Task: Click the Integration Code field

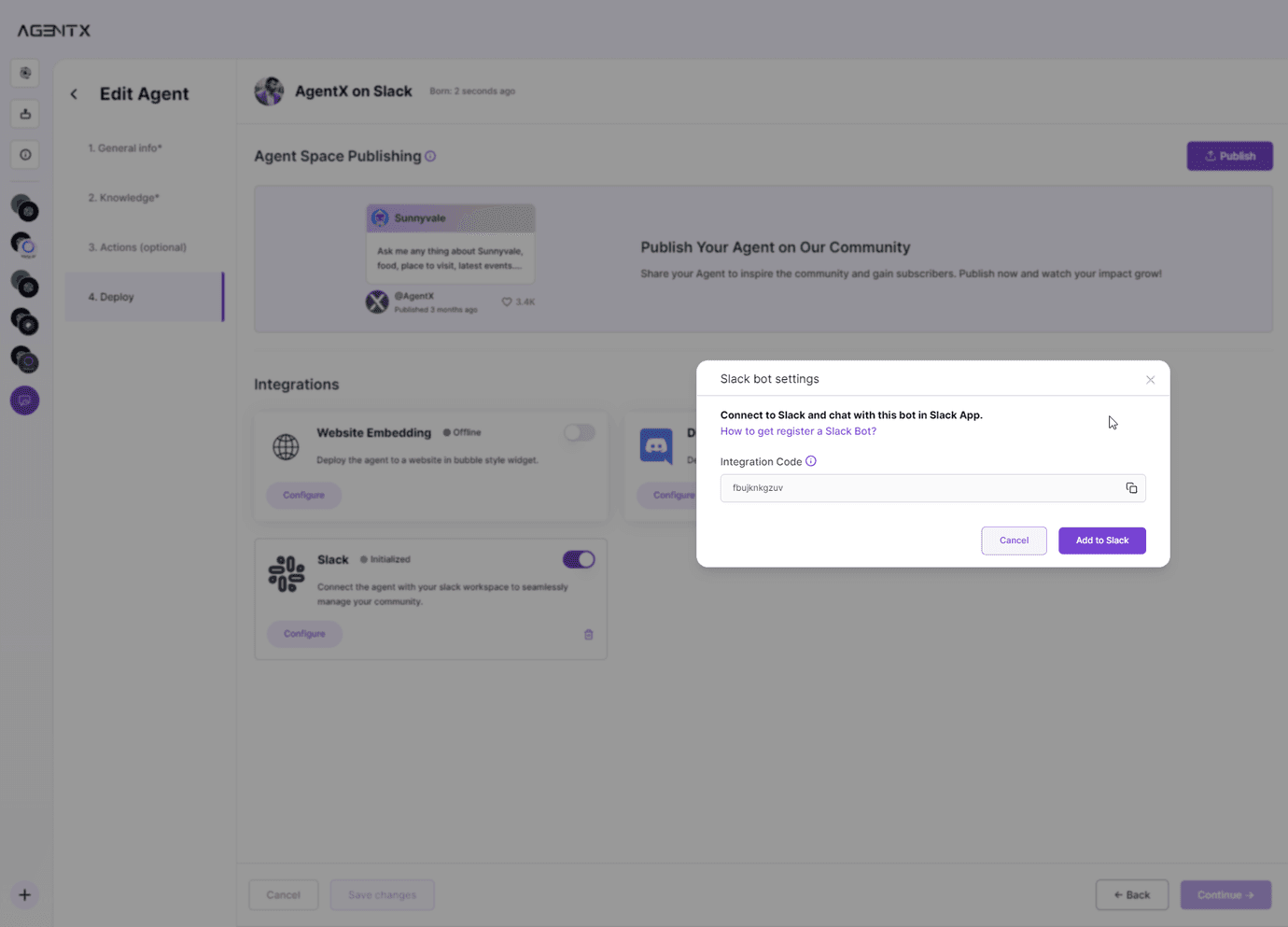Action: [x=933, y=488]
